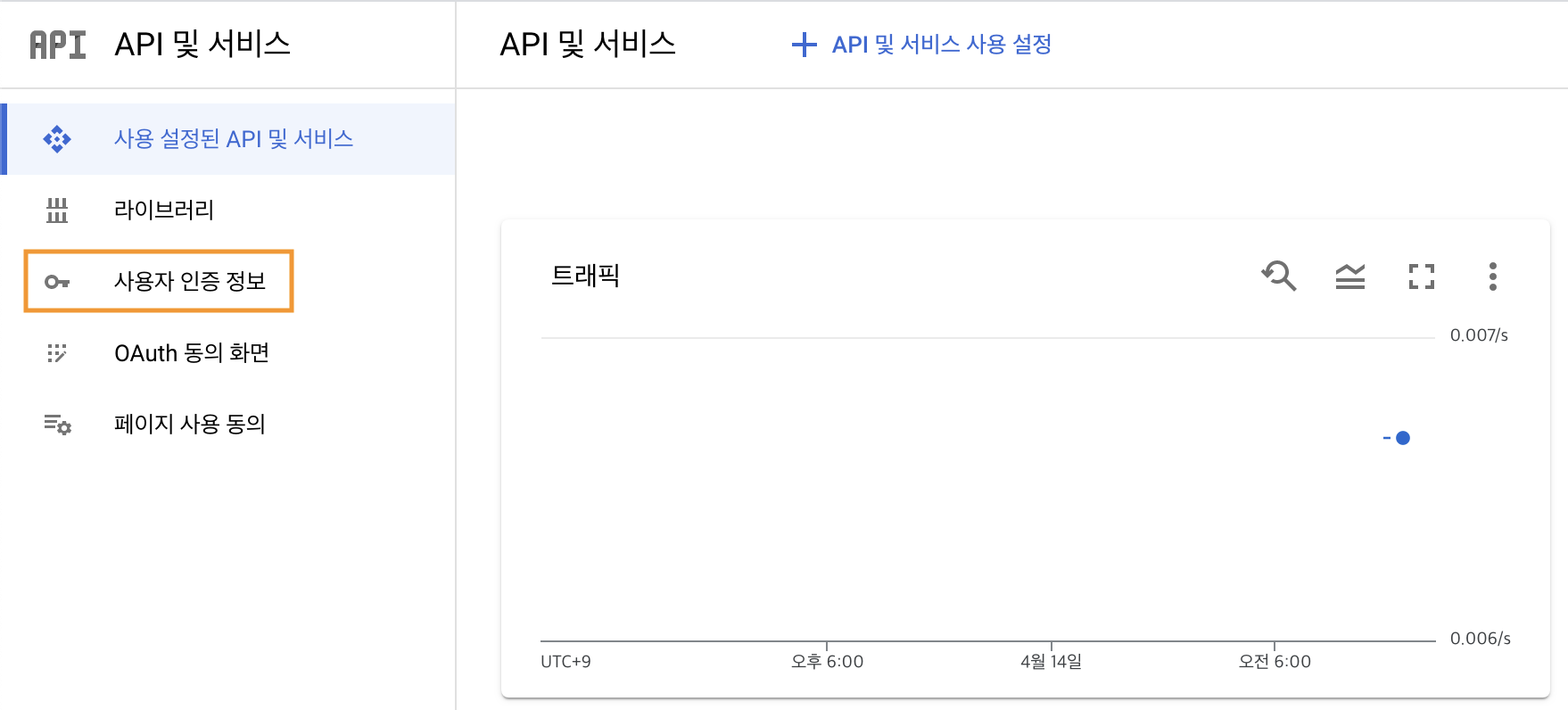Image resolution: width=1568 pixels, height=710 pixels.
Task: Click the OAuth consent screen icon
Action: pos(57,353)
